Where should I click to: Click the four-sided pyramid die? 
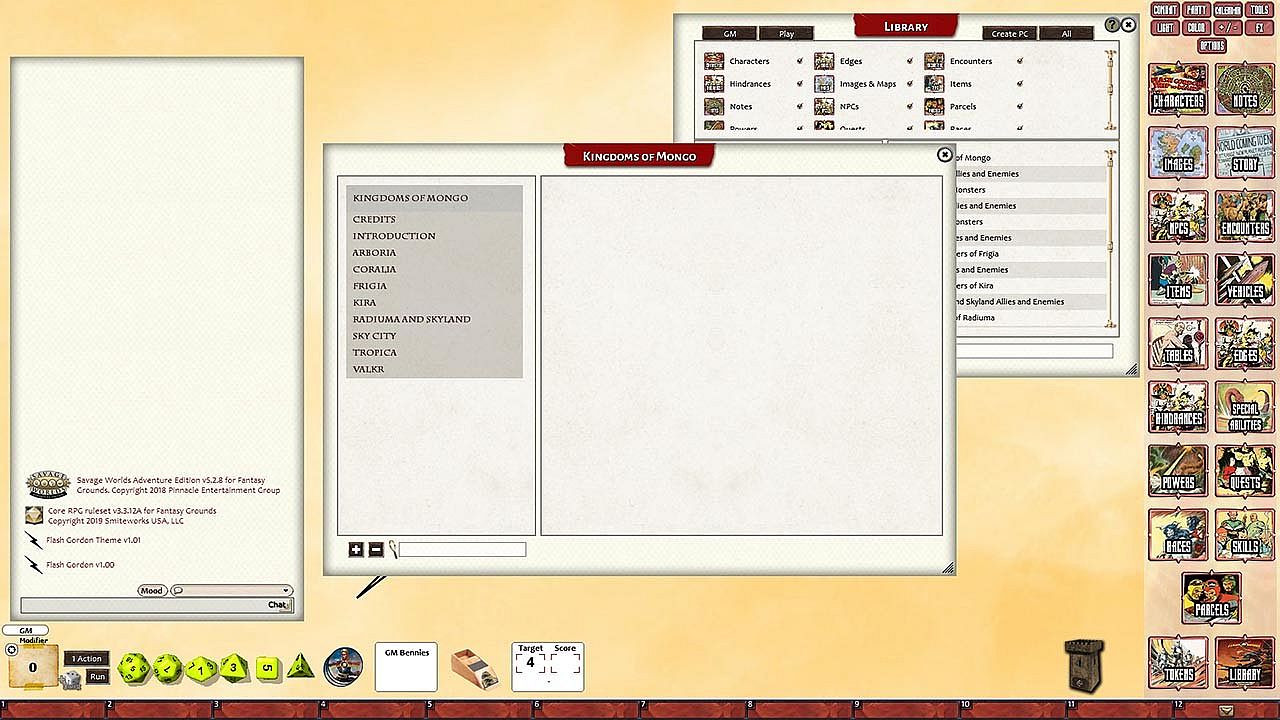point(300,666)
